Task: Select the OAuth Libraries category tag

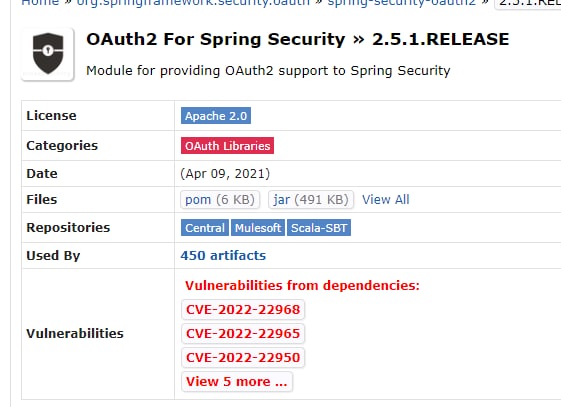Action: point(227,146)
